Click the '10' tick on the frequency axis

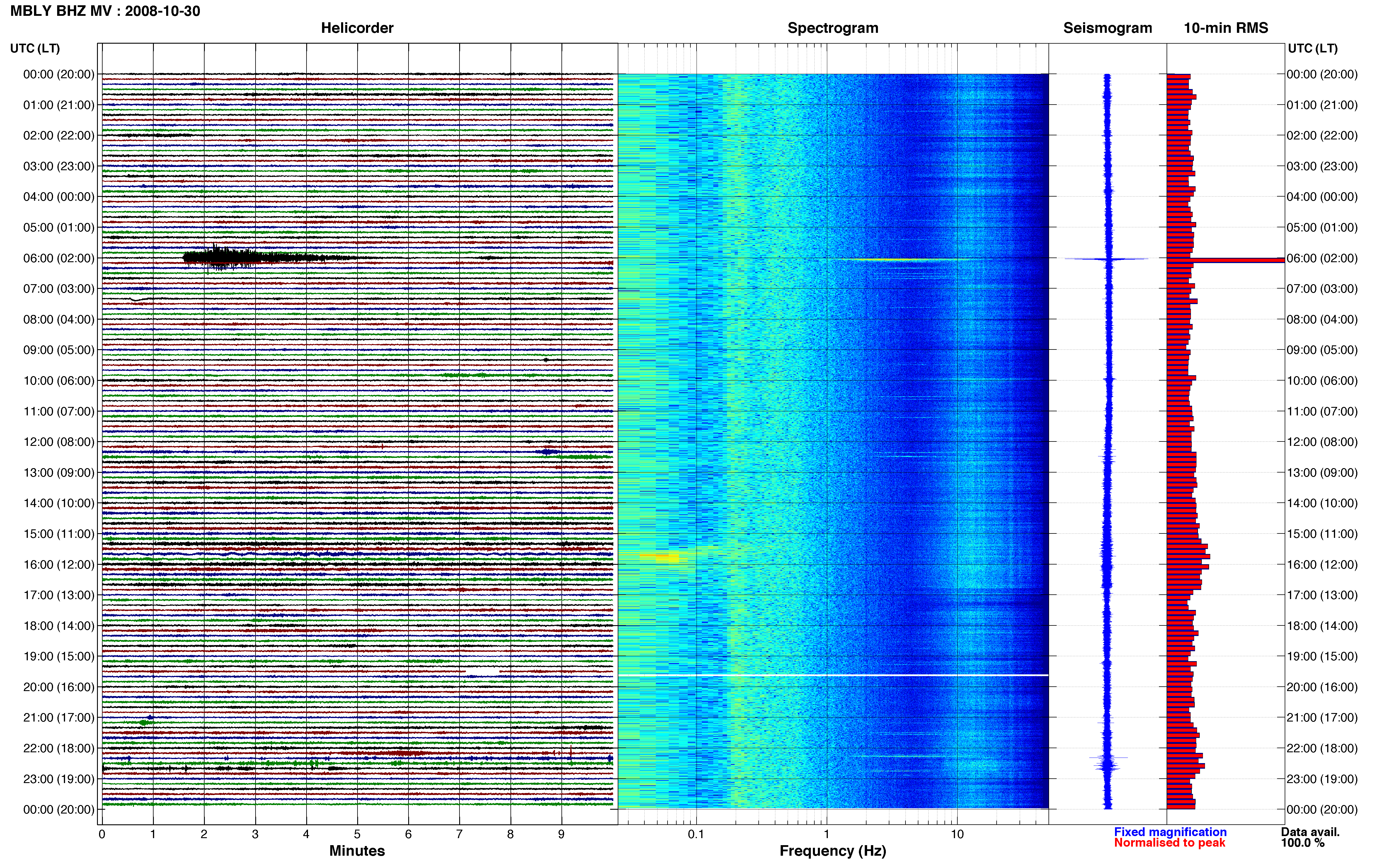click(957, 834)
